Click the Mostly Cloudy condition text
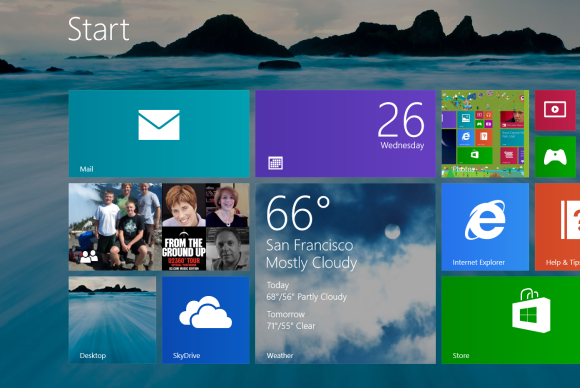This screenshot has height=388, width=580. pyautogui.click(x=311, y=263)
